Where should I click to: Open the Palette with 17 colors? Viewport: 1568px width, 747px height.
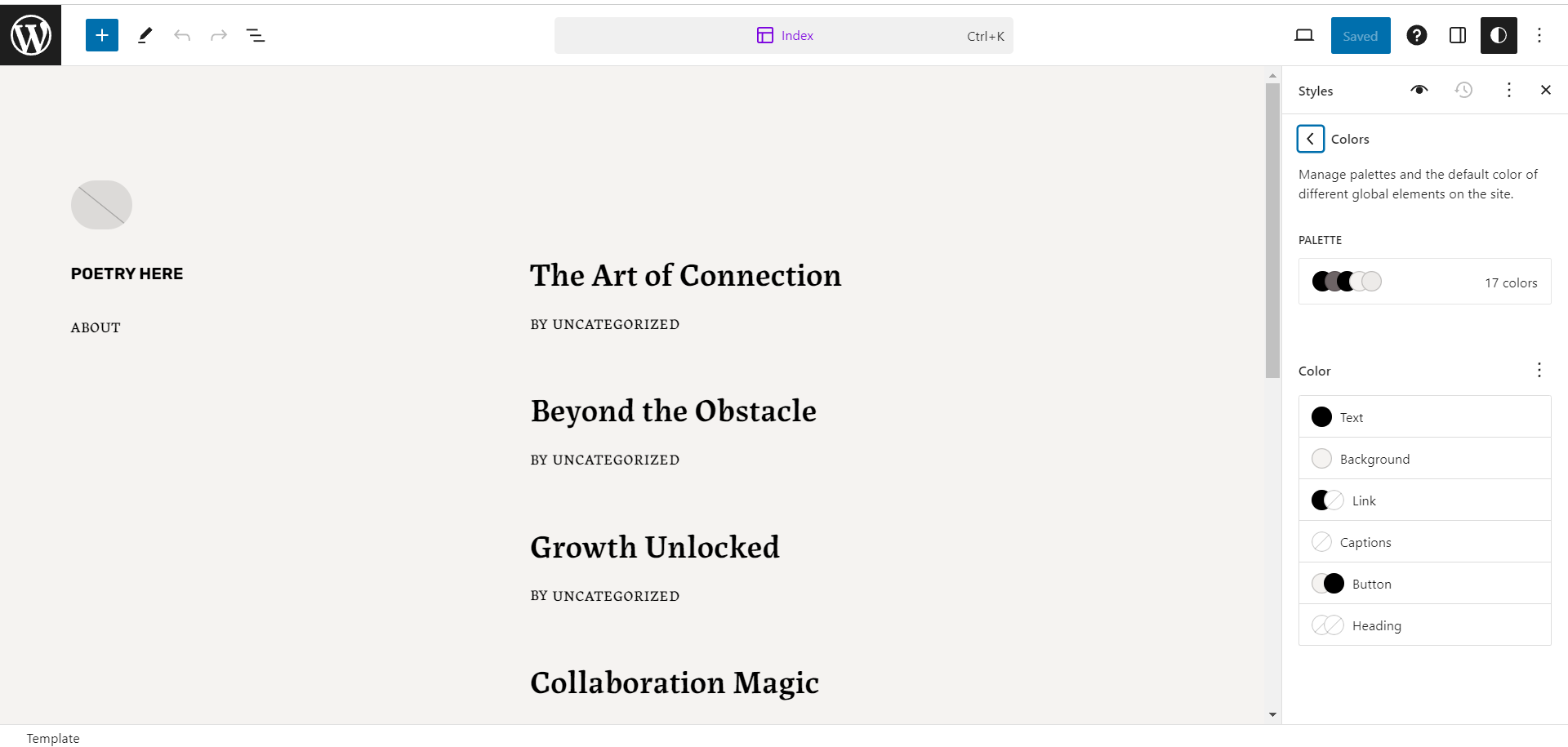pyautogui.click(x=1425, y=282)
